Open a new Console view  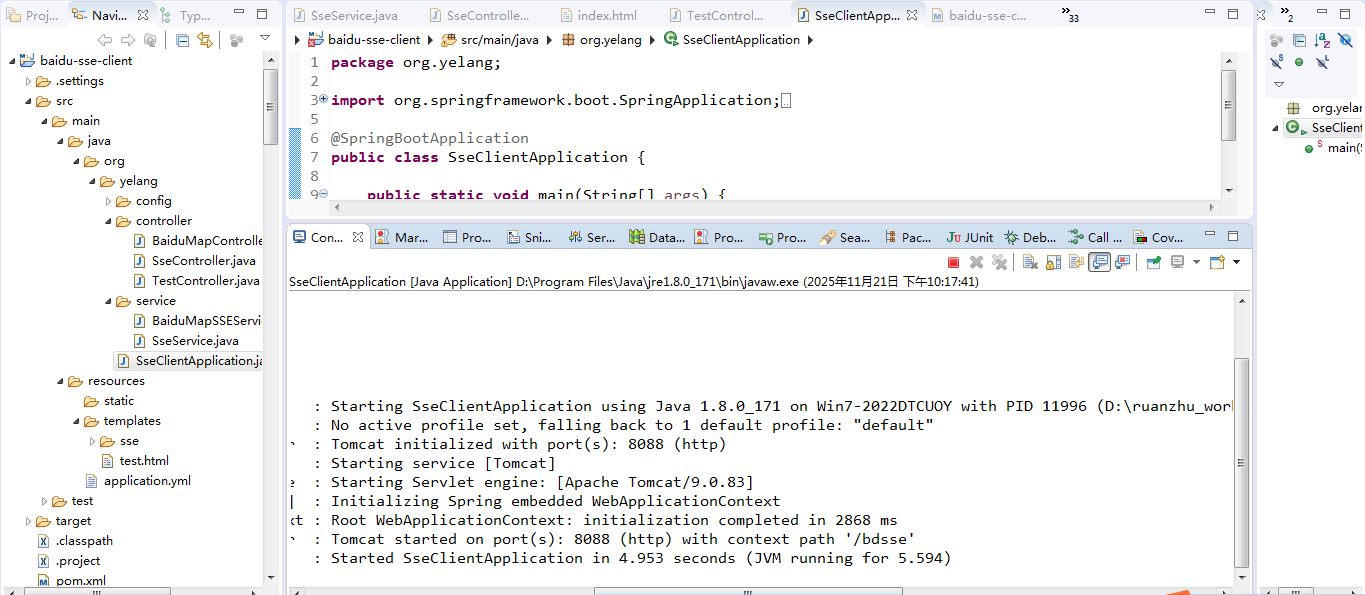(x=1215, y=261)
